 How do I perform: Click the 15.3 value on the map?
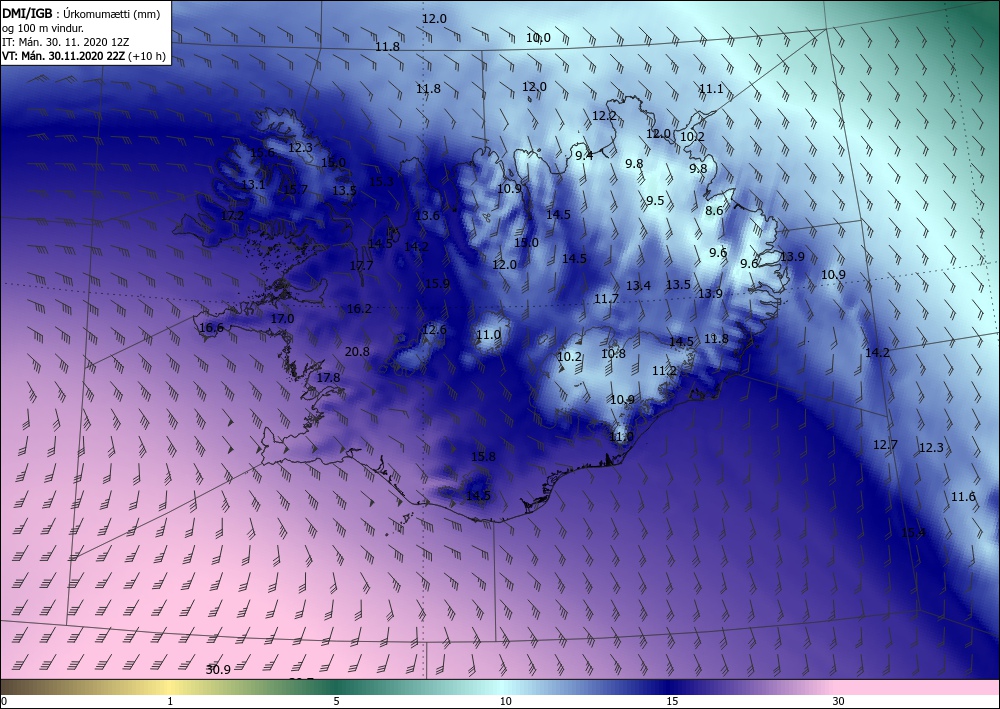pos(381,182)
